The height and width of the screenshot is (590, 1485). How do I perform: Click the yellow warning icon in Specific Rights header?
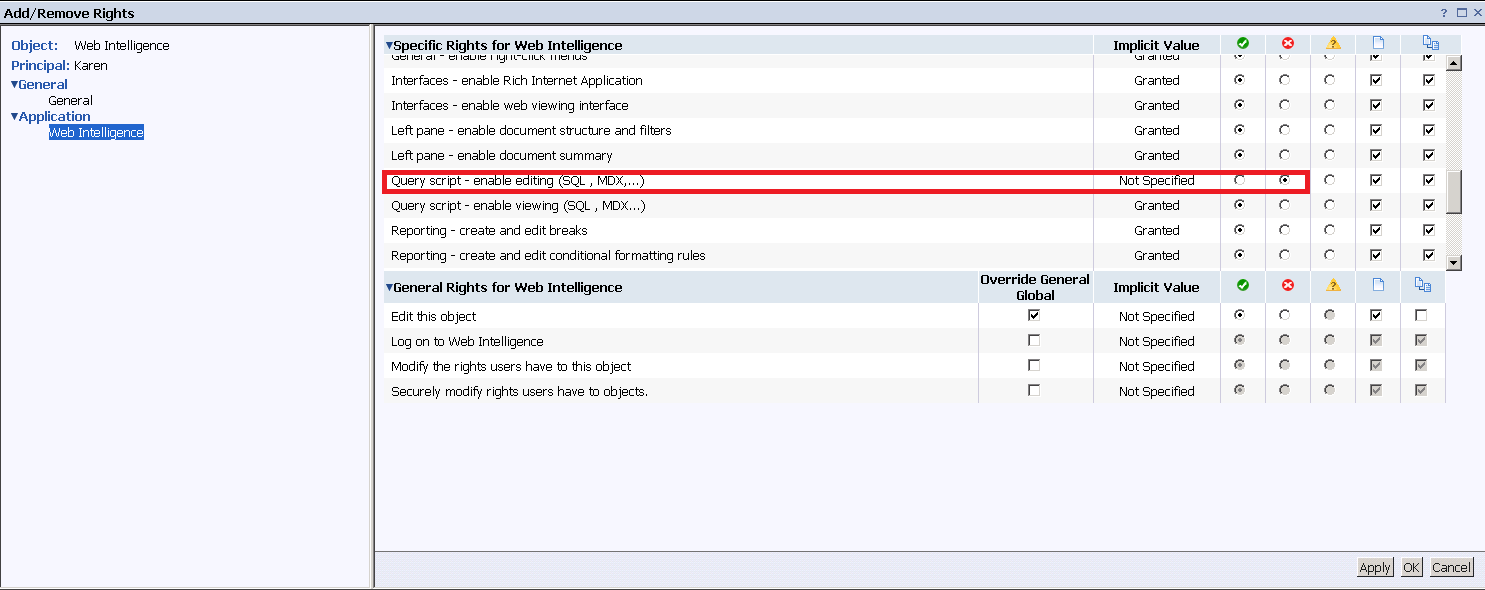[x=1333, y=44]
